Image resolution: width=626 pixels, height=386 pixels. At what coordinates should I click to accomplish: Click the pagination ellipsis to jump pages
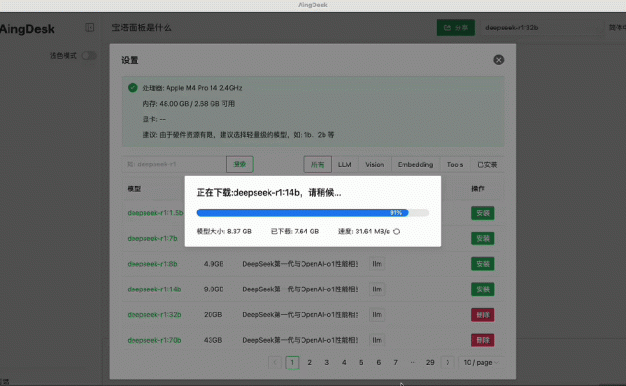tap(412, 362)
